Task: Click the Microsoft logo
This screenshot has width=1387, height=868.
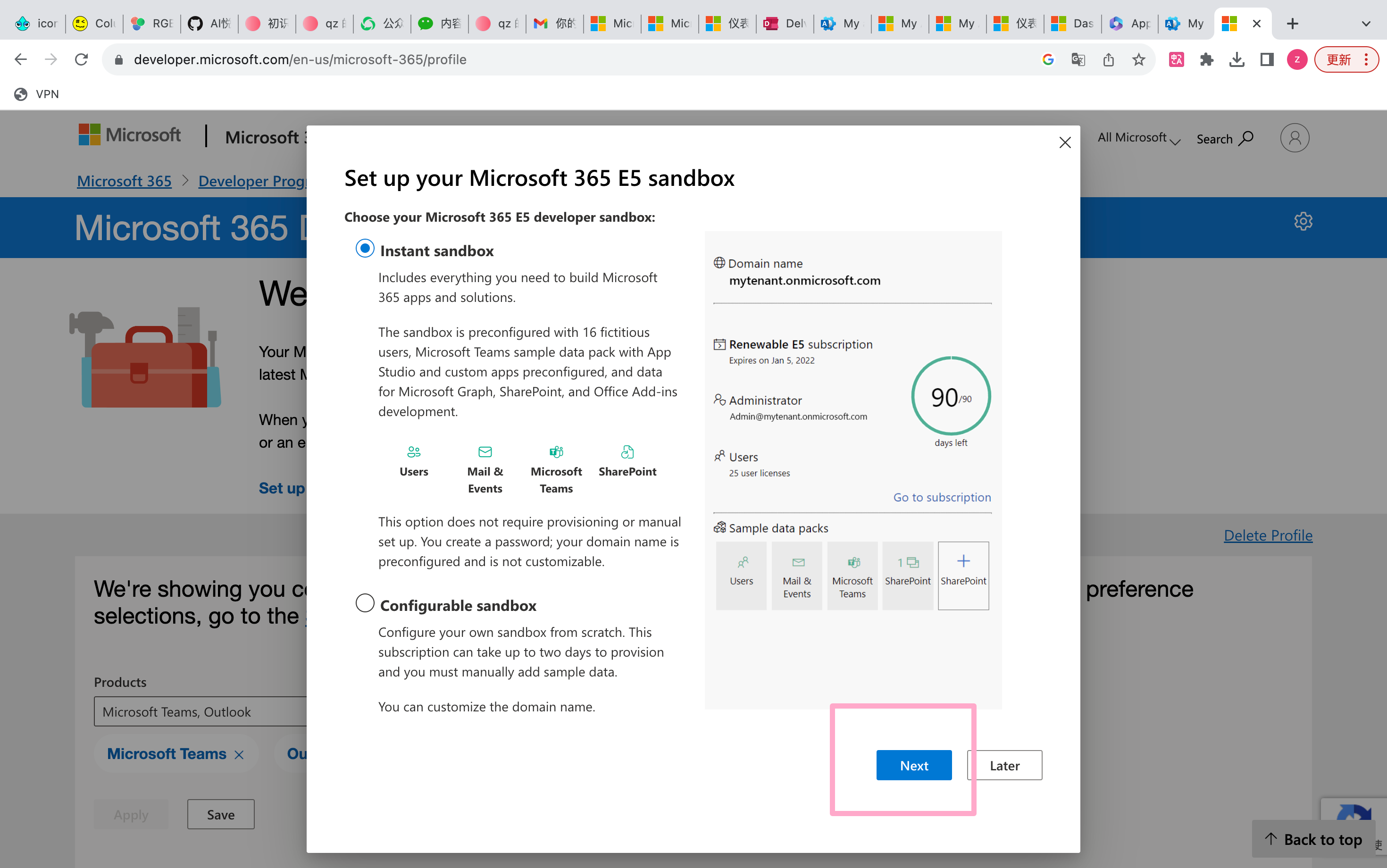Action: pyautogui.click(x=130, y=135)
